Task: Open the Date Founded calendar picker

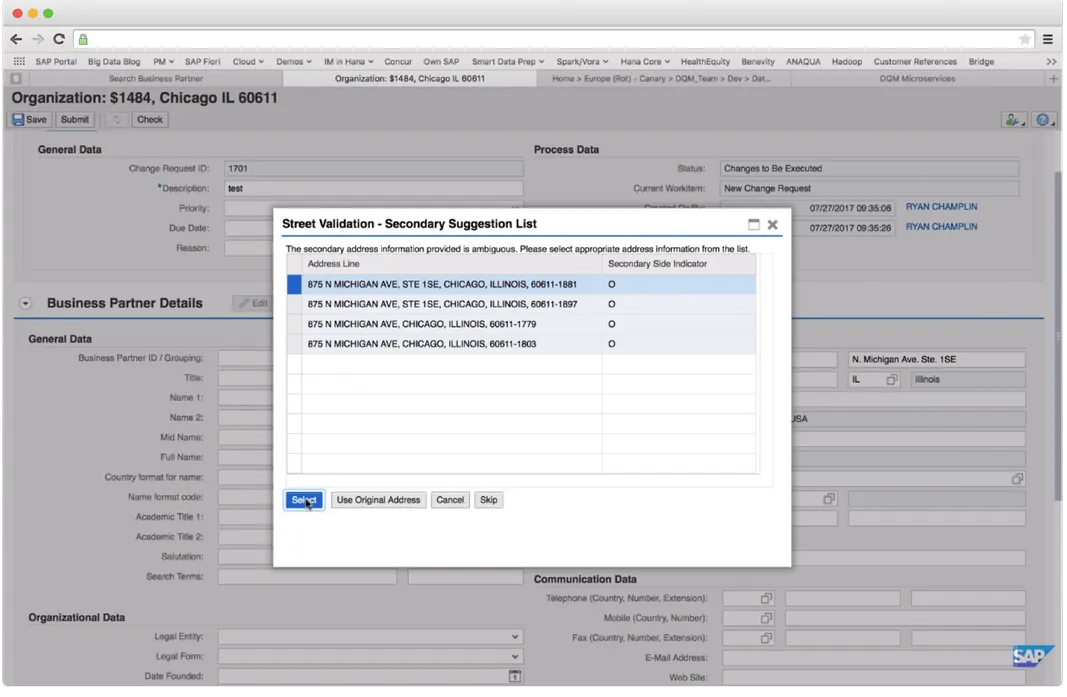Action: click(x=514, y=676)
